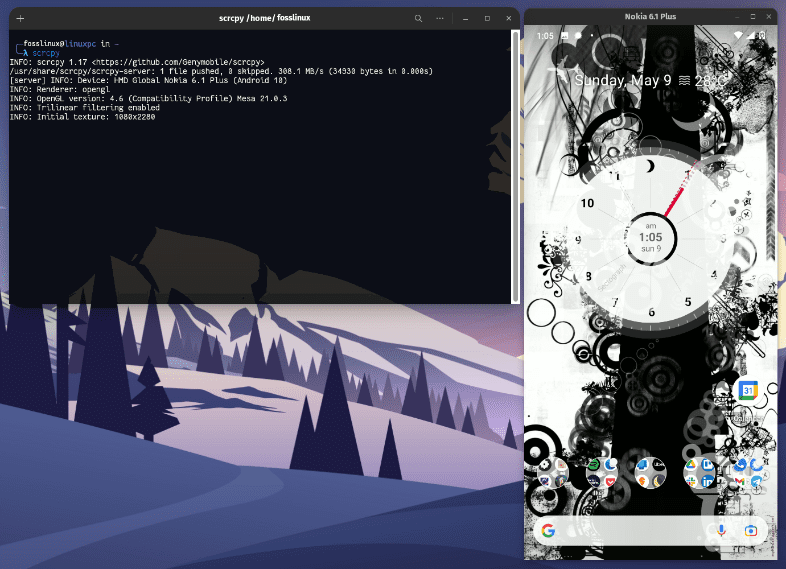Click the terminal vertical scrollbar

pyautogui.click(x=515, y=166)
